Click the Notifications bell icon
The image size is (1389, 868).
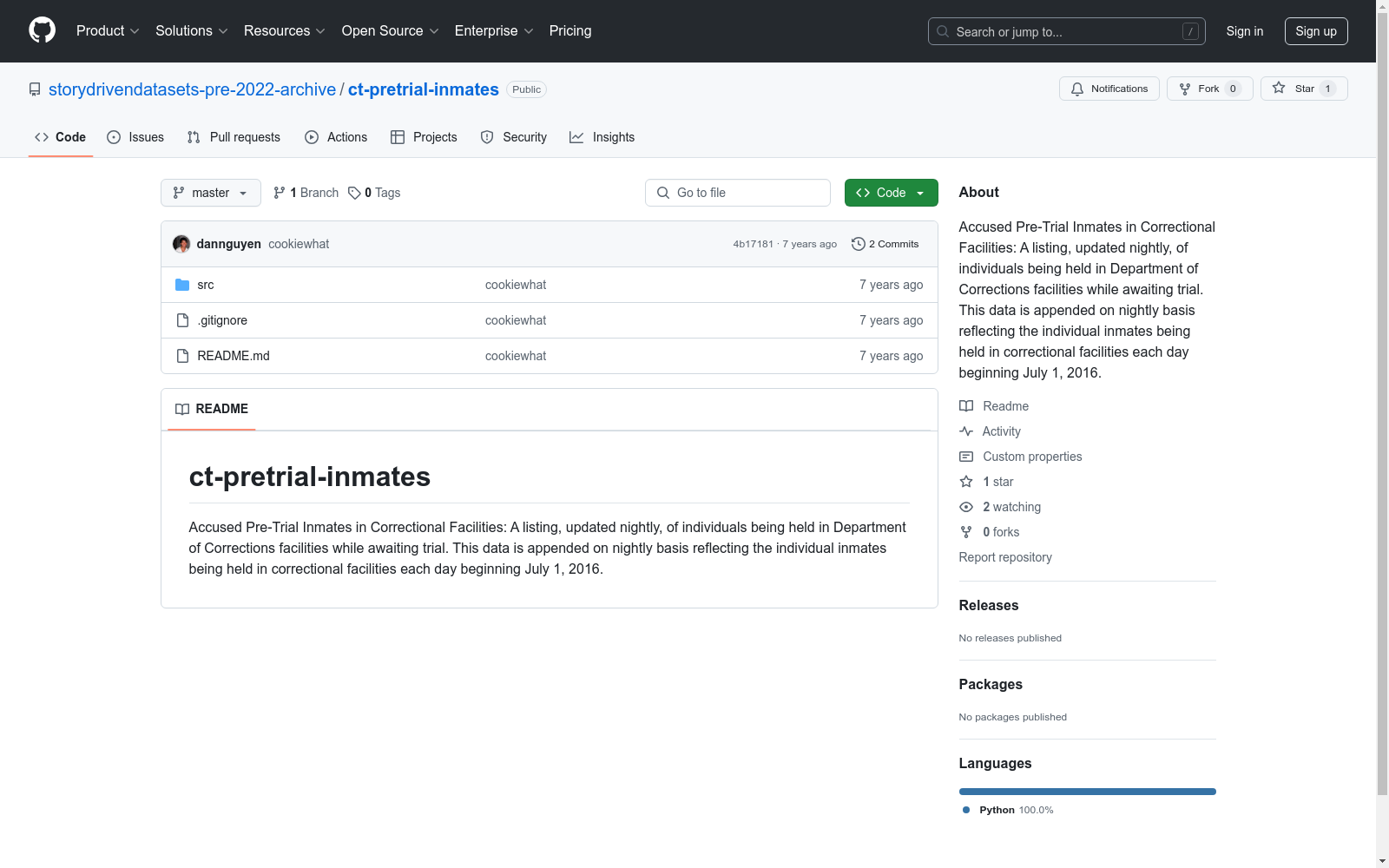1077,89
